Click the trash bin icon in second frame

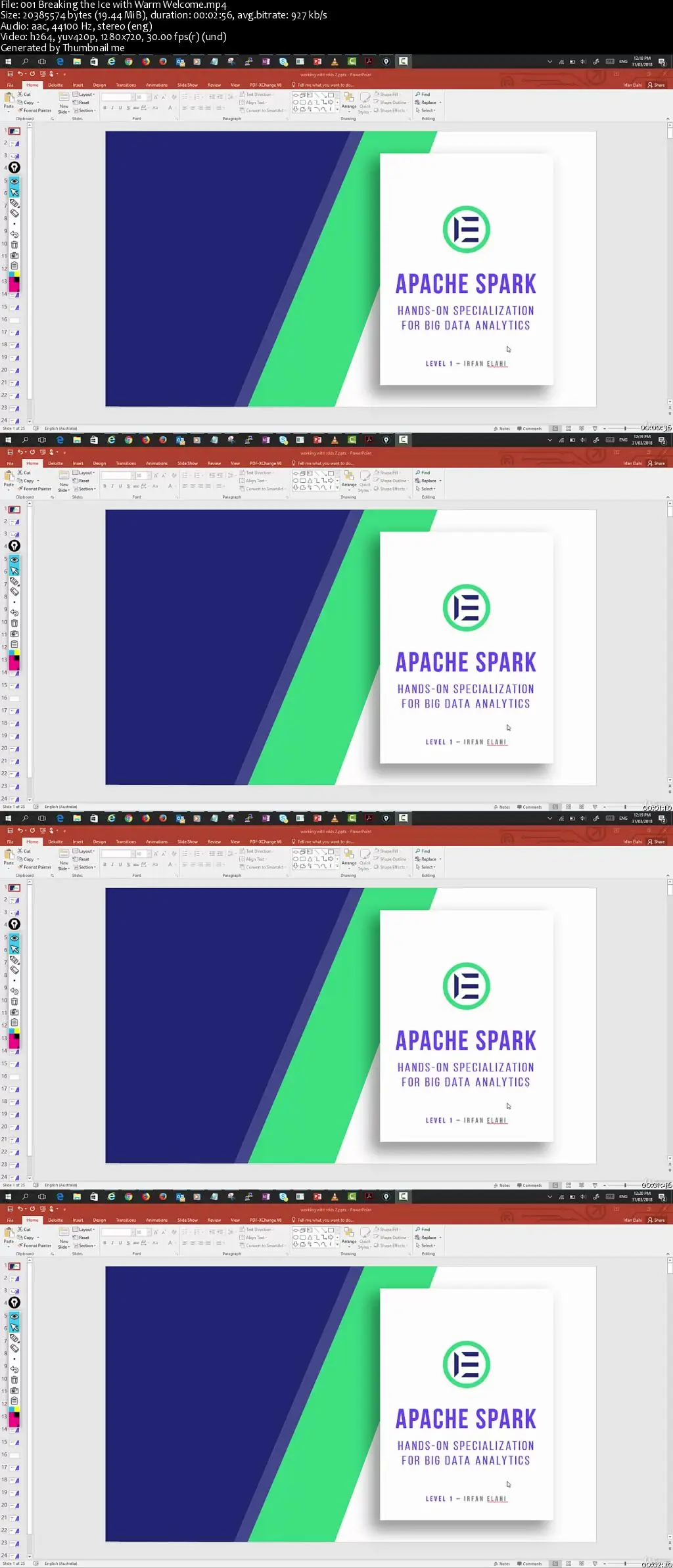coord(14,623)
